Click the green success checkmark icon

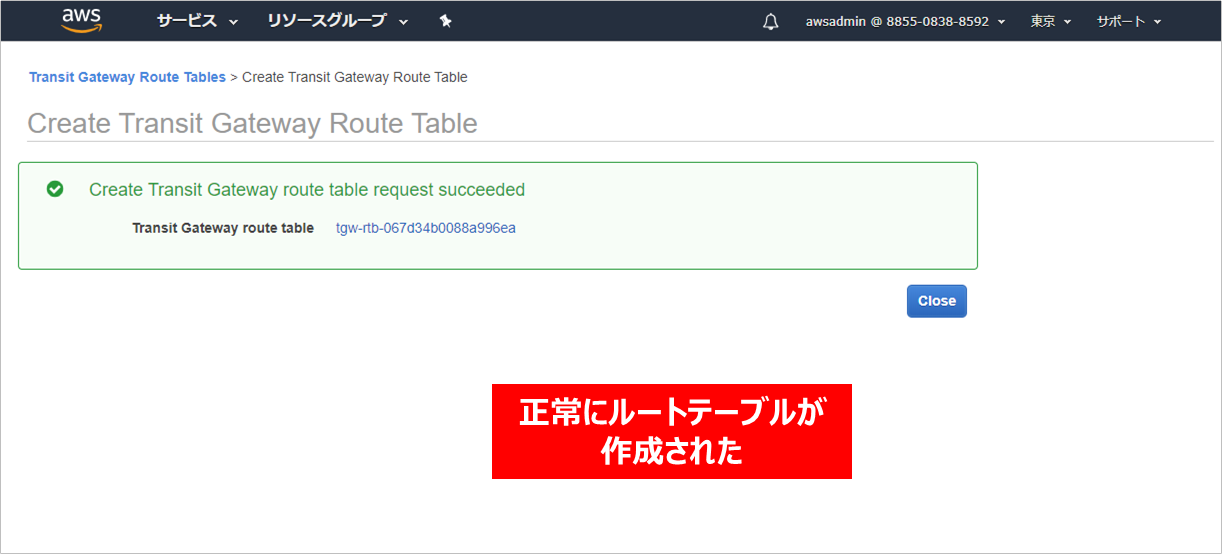pyautogui.click(x=55, y=189)
